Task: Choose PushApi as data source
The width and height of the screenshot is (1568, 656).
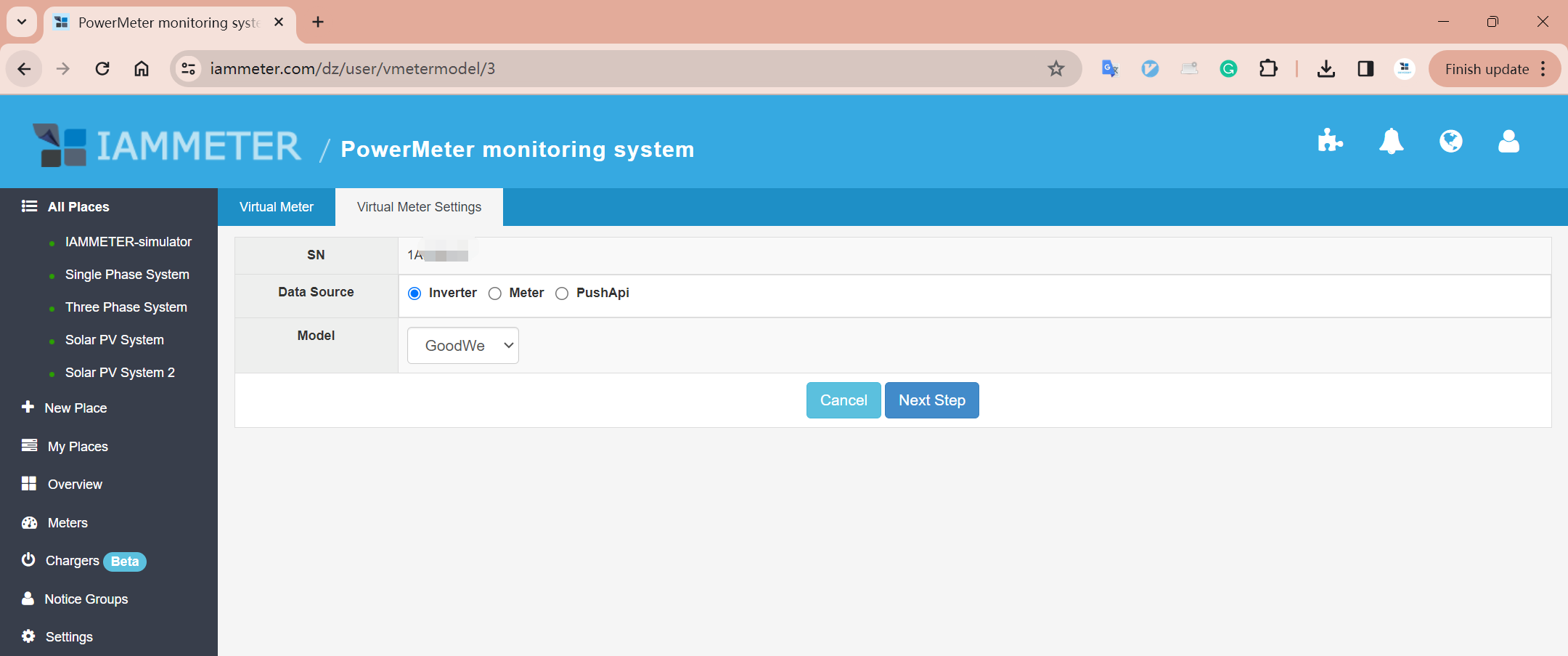Action: pyautogui.click(x=562, y=293)
